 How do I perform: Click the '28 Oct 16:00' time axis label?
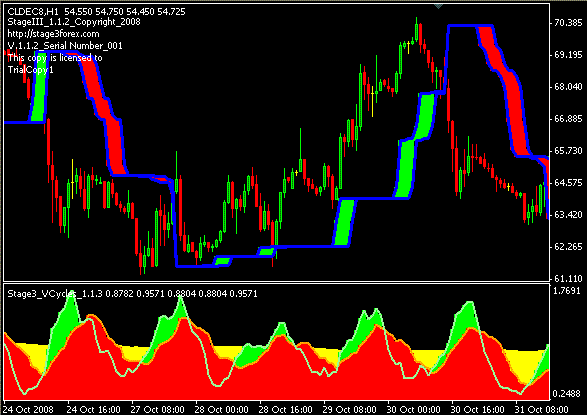tap(286, 409)
